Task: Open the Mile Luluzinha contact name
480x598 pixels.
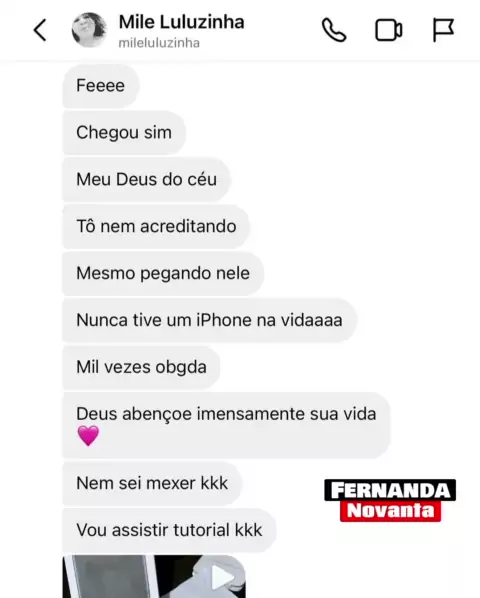Action: point(181,22)
